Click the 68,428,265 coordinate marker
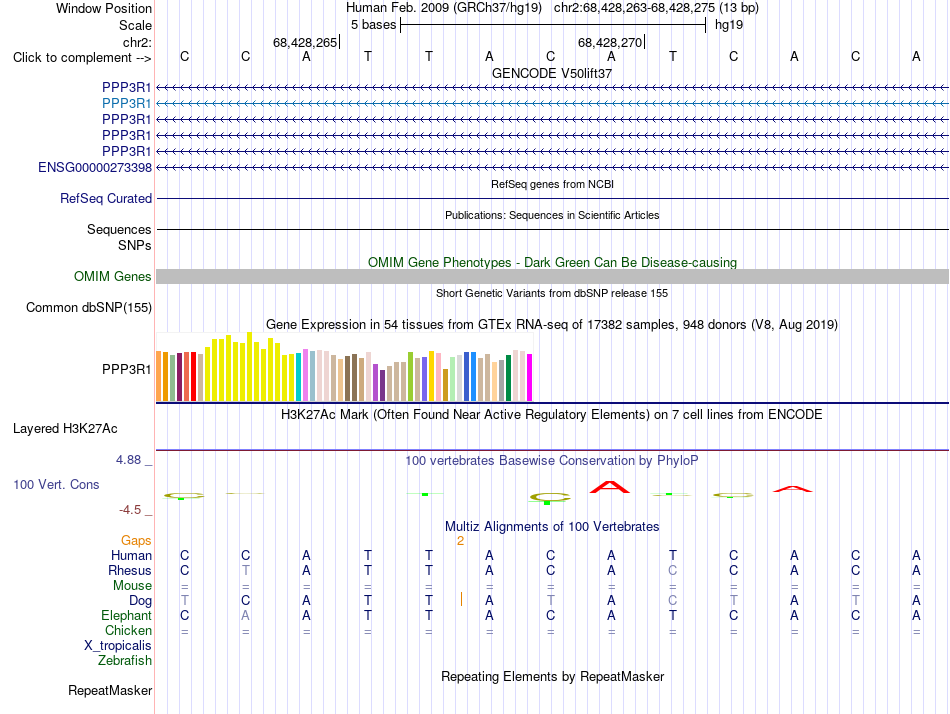This screenshot has height=714, width=950. click(305, 42)
